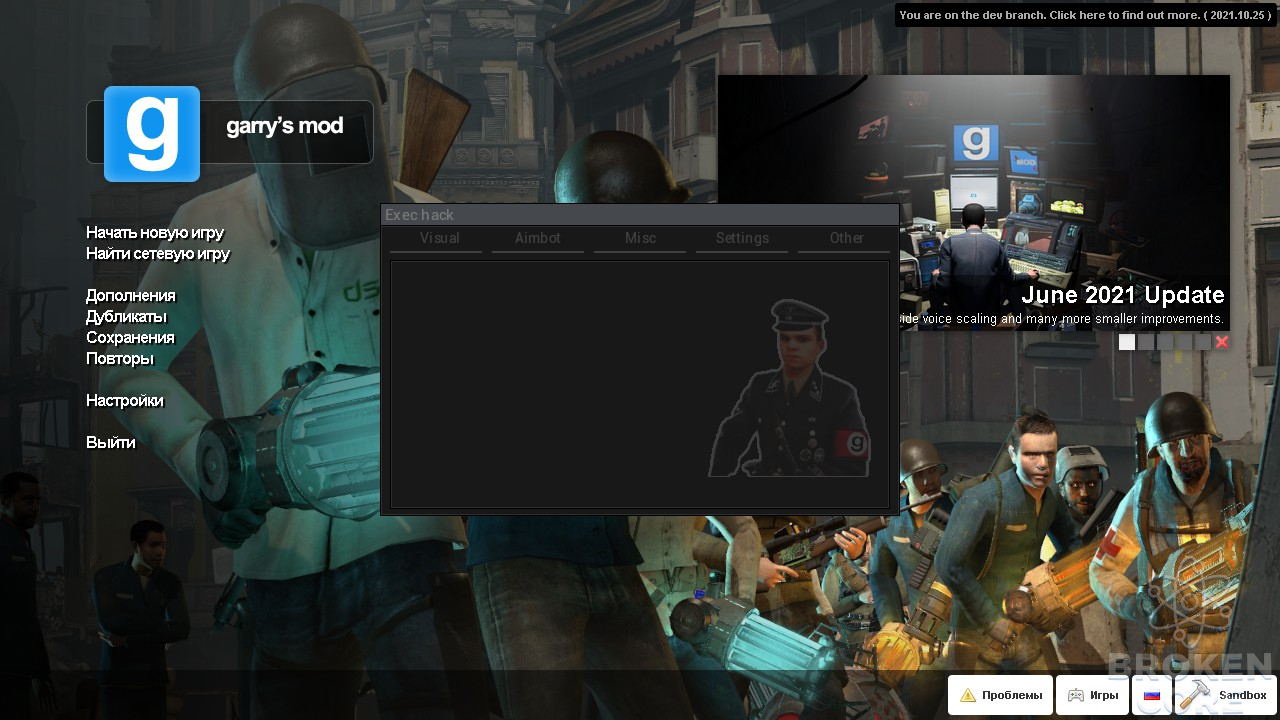The width and height of the screenshot is (1280, 720).
Task: Switch to the Aimbot tab in Exec hack
Action: tap(538, 239)
